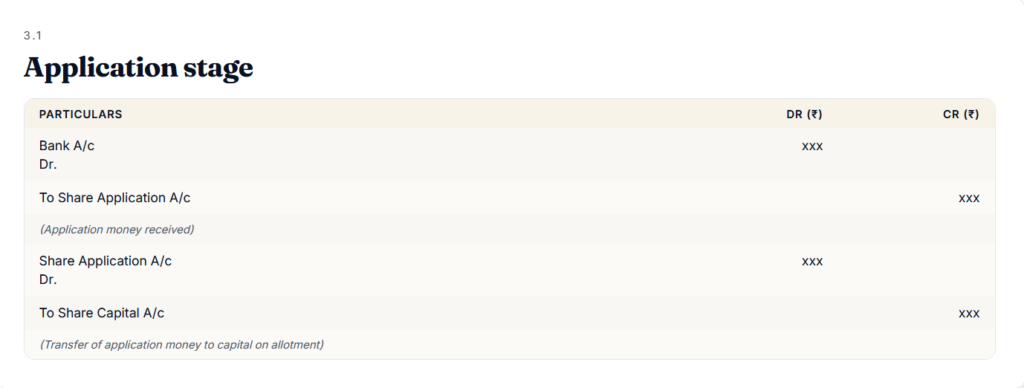Click debit xxx for Share Application A/c
The image size is (1024, 388).
[x=812, y=261]
